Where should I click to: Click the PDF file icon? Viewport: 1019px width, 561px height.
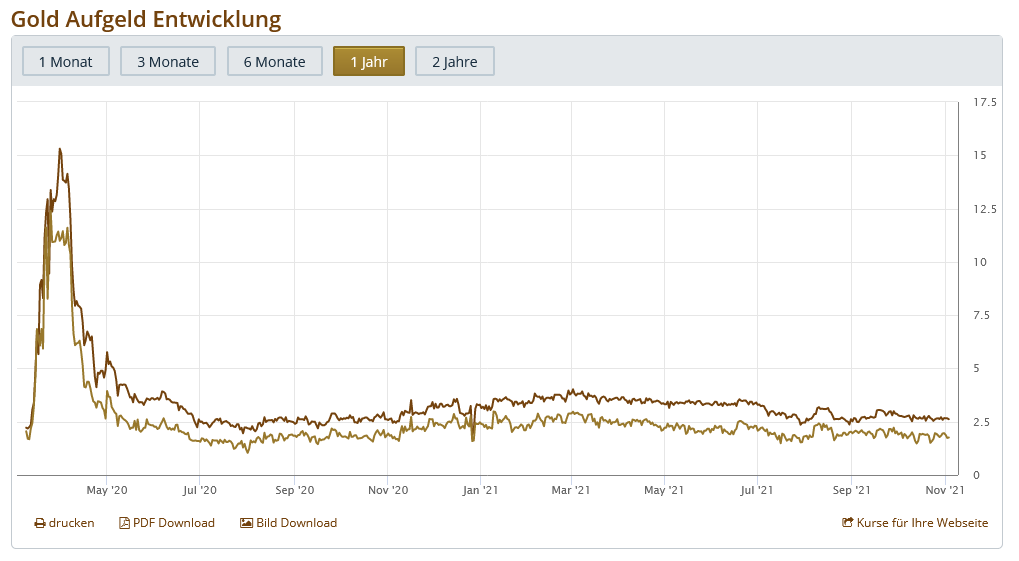click(125, 523)
